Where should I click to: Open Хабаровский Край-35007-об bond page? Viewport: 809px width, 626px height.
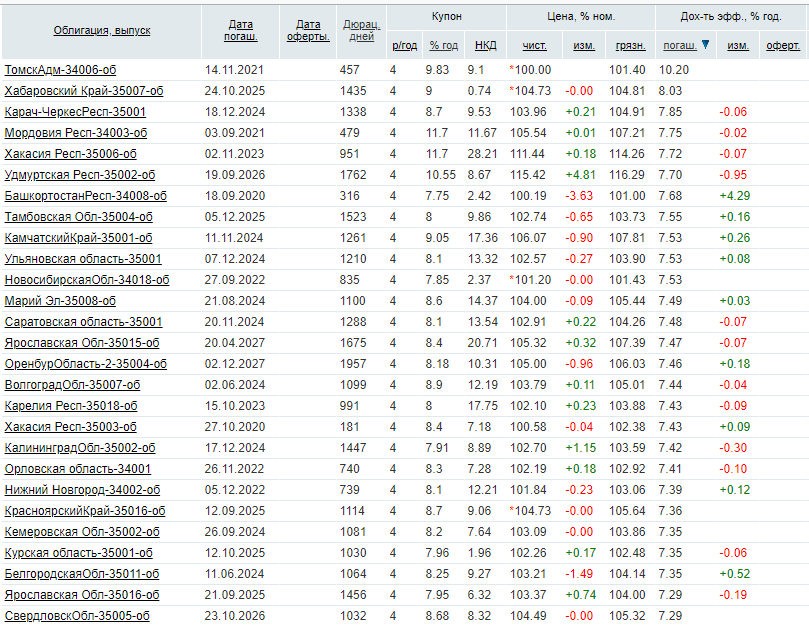pyautogui.click(x=84, y=91)
